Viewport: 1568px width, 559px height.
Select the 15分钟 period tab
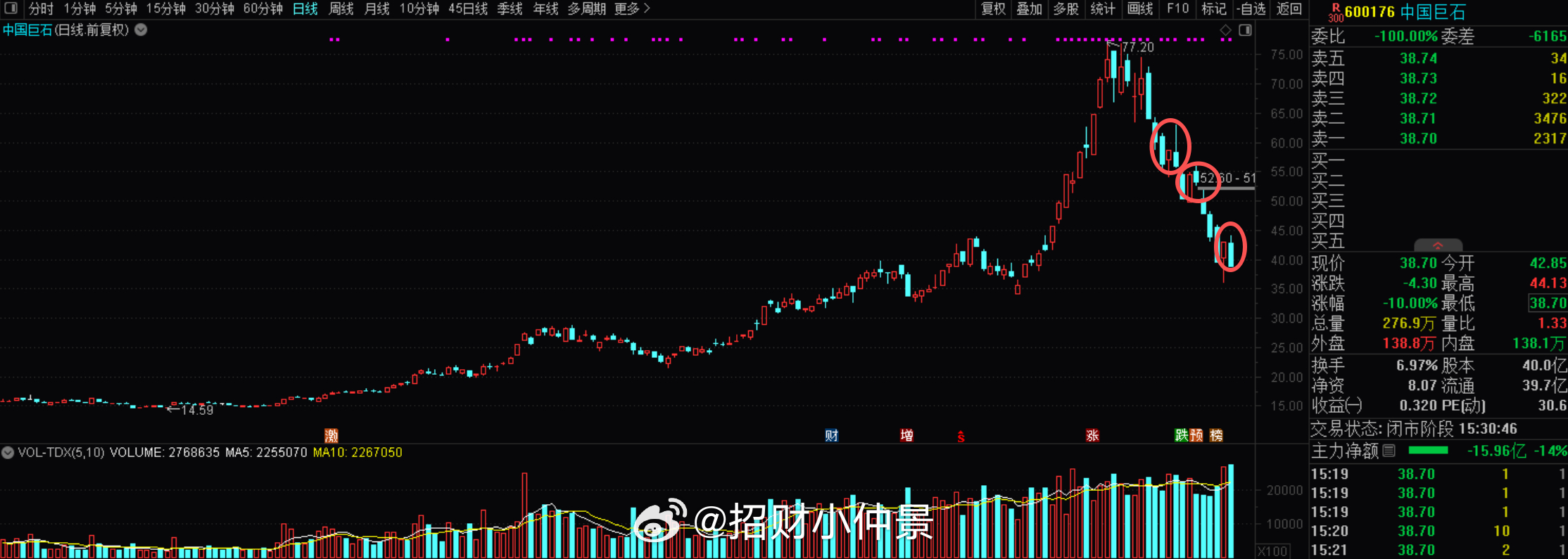tap(166, 9)
